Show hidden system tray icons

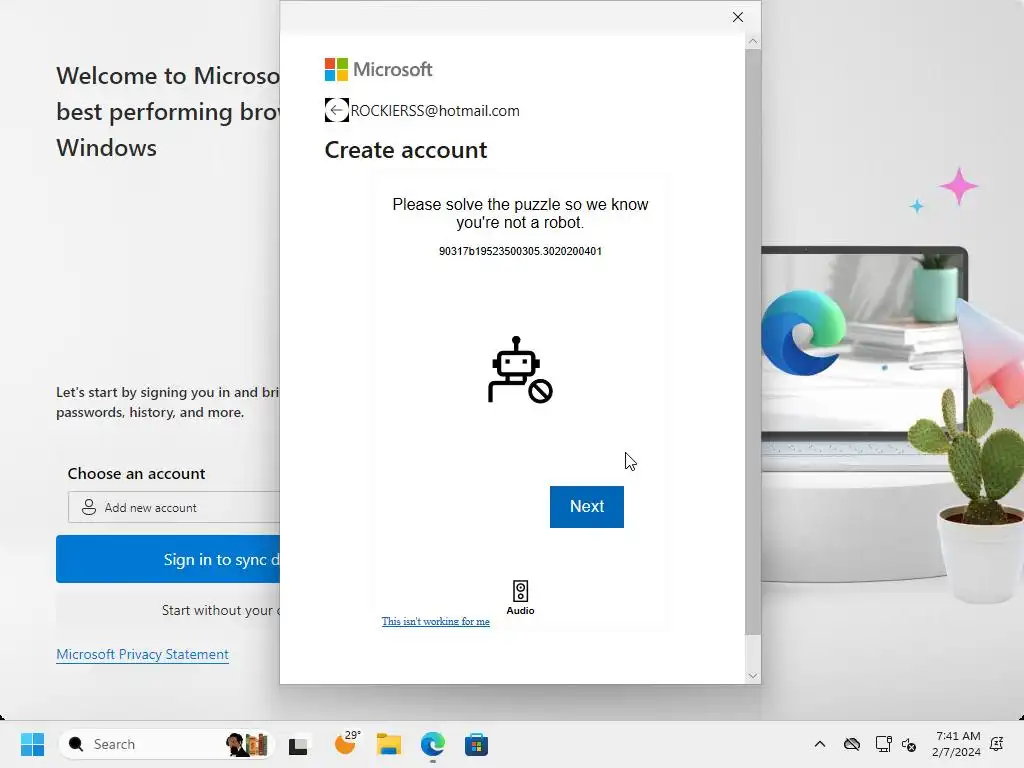pyautogui.click(x=820, y=744)
